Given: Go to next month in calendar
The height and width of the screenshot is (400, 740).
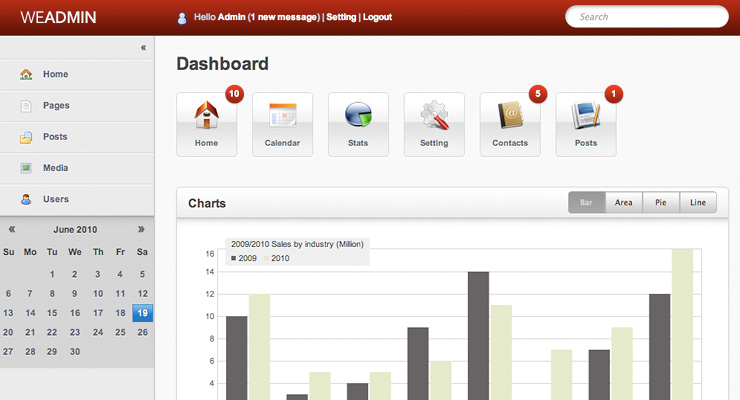Looking at the screenshot, I should coord(141,229).
